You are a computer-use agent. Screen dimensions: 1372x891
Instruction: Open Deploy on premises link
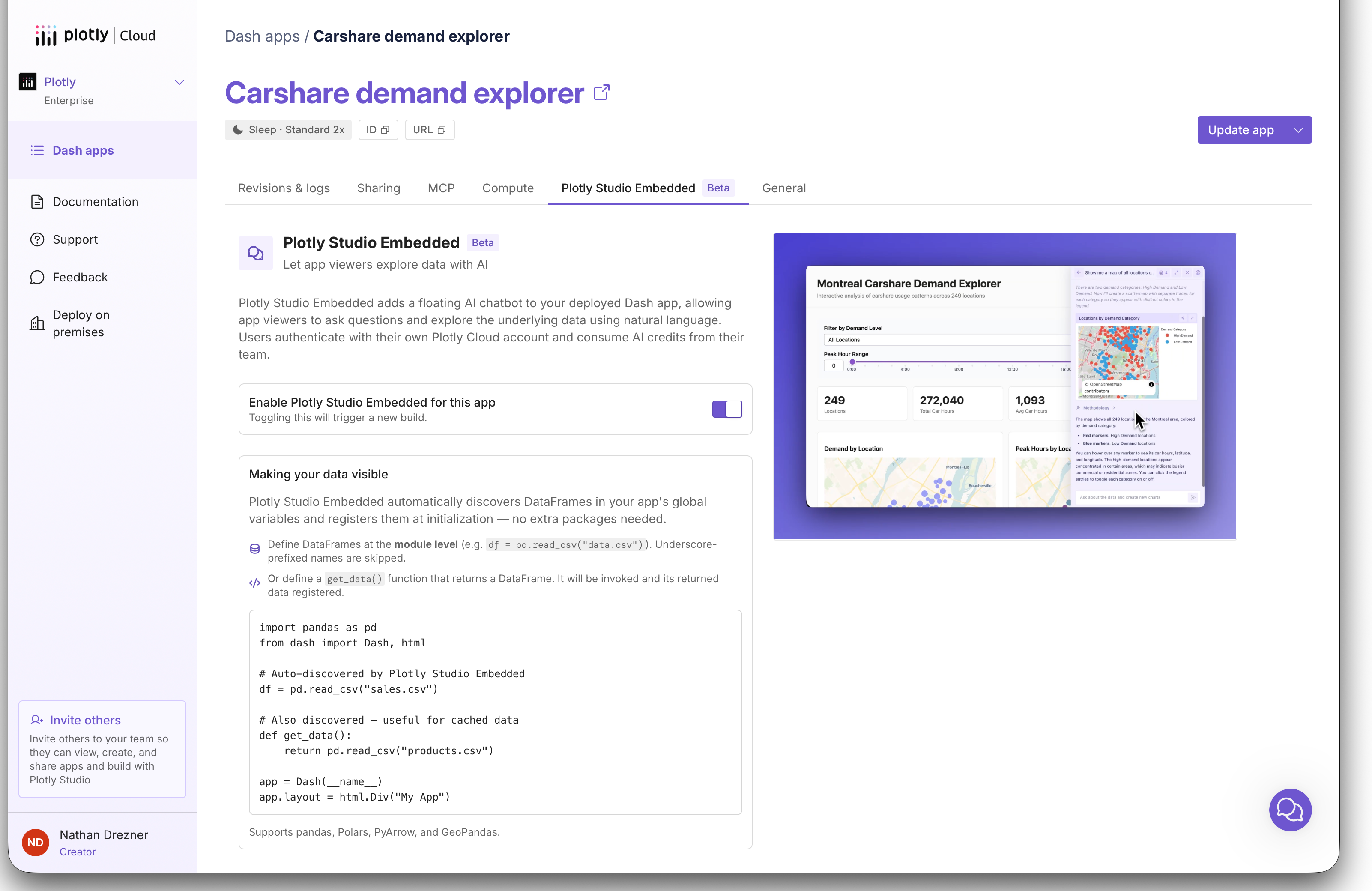pos(81,323)
